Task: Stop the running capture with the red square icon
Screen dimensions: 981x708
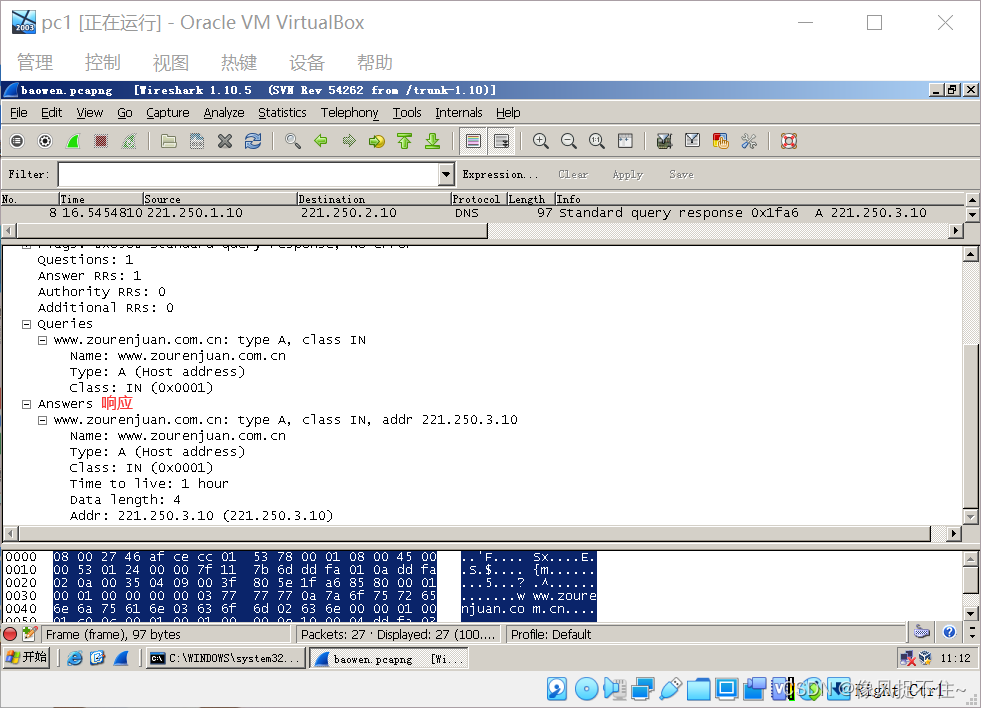Action: point(101,141)
